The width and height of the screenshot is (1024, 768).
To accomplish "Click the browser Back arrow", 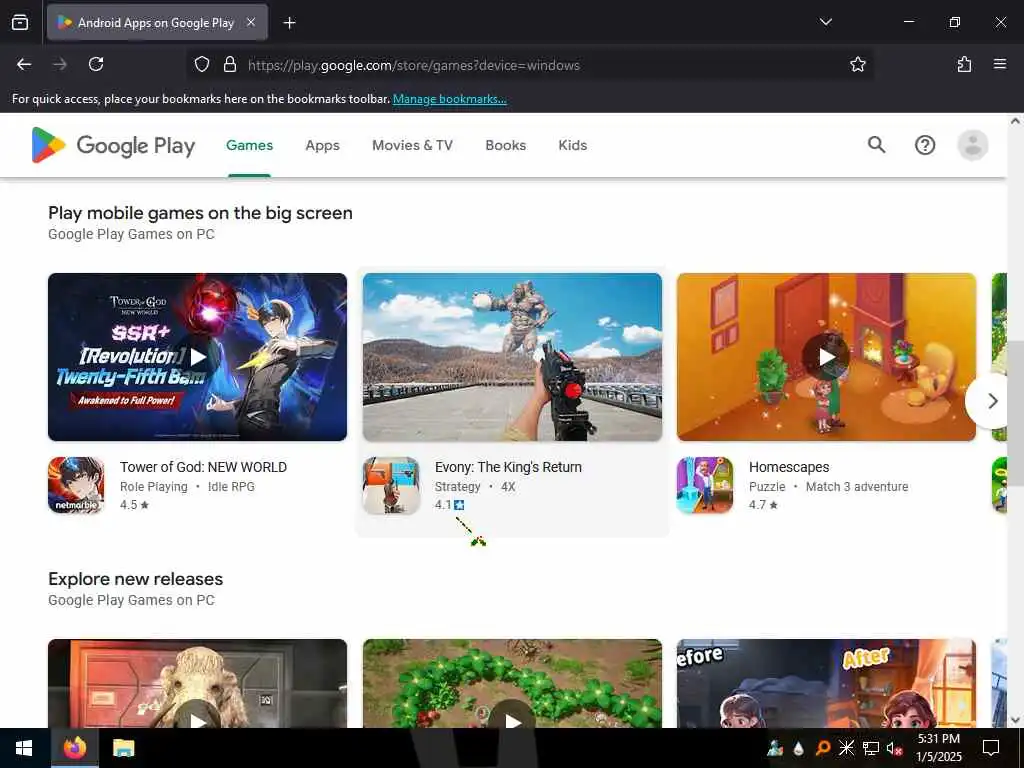I will (x=24, y=64).
